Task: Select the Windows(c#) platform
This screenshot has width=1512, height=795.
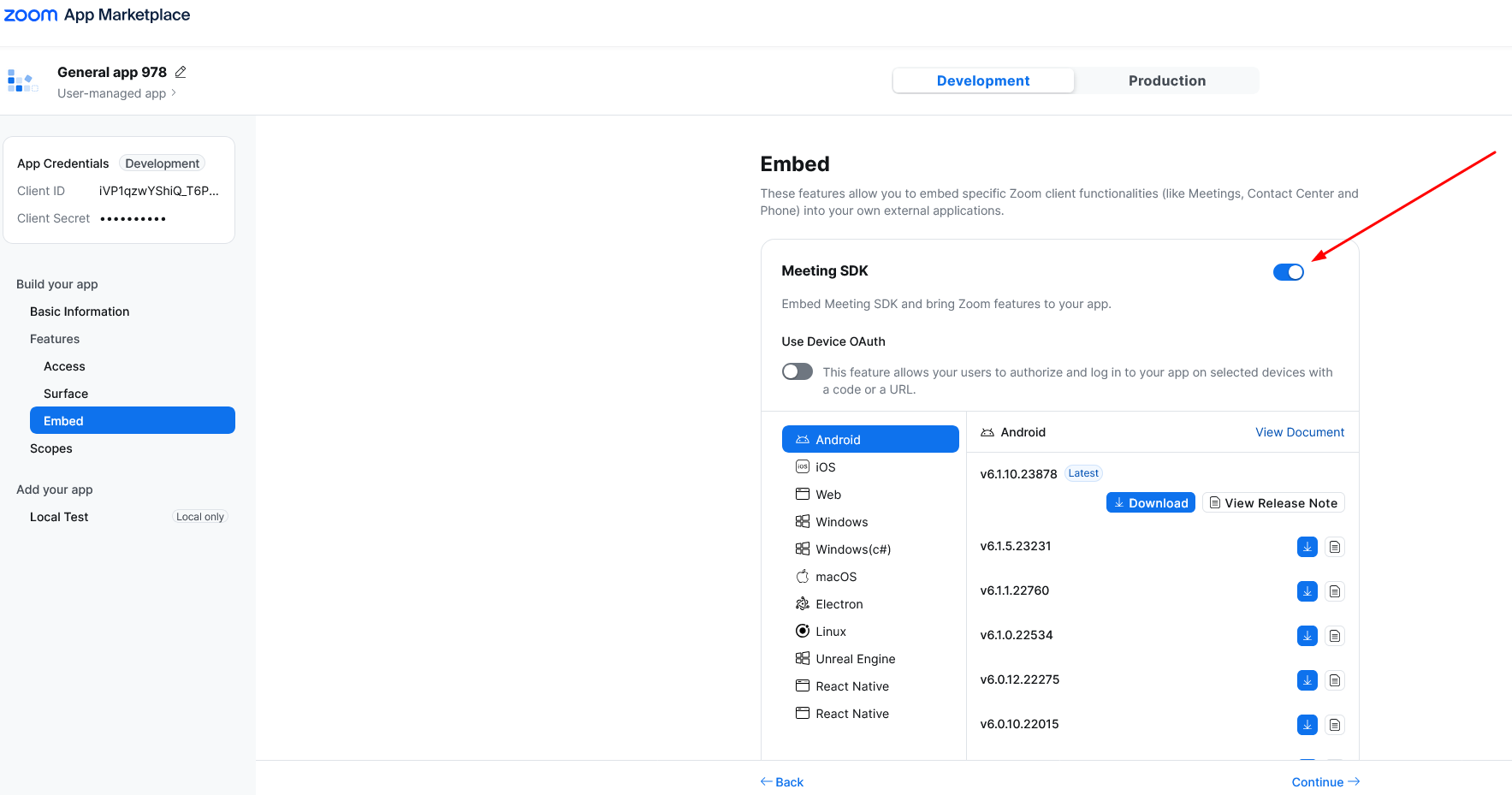Action: tap(869, 549)
